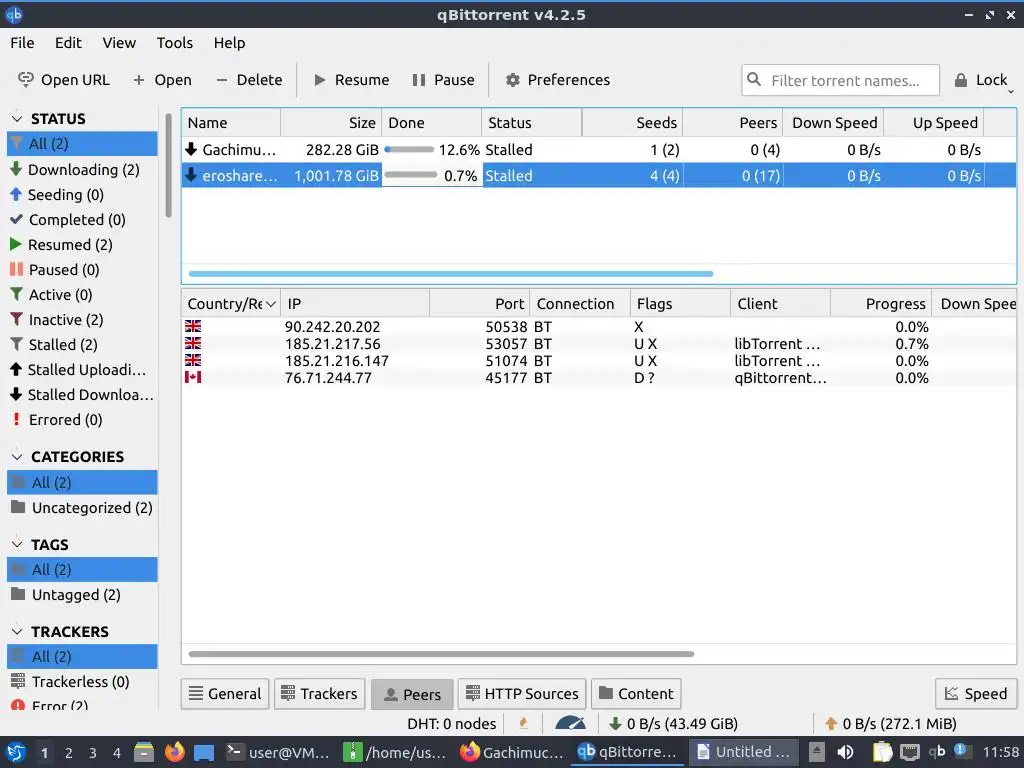Image resolution: width=1024 pixels, height=768 pixels.
Task: Collapse the CATEGORIES section
Action: coord(18,456)
